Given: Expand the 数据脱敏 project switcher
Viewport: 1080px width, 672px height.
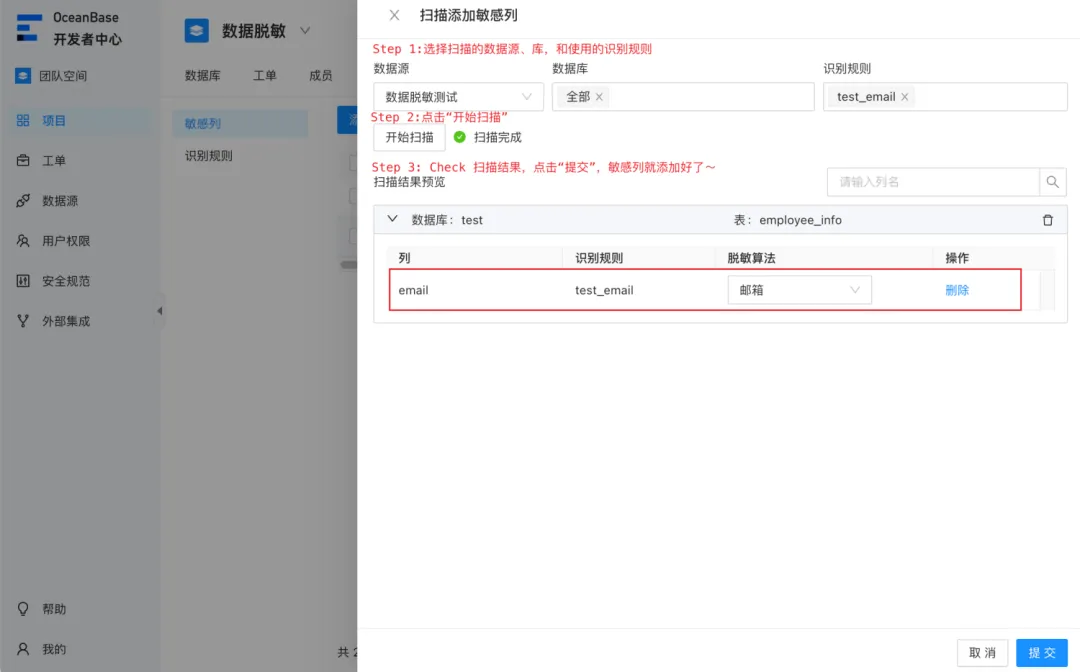Looking at the screenshot, I should [x=305, y=31].
